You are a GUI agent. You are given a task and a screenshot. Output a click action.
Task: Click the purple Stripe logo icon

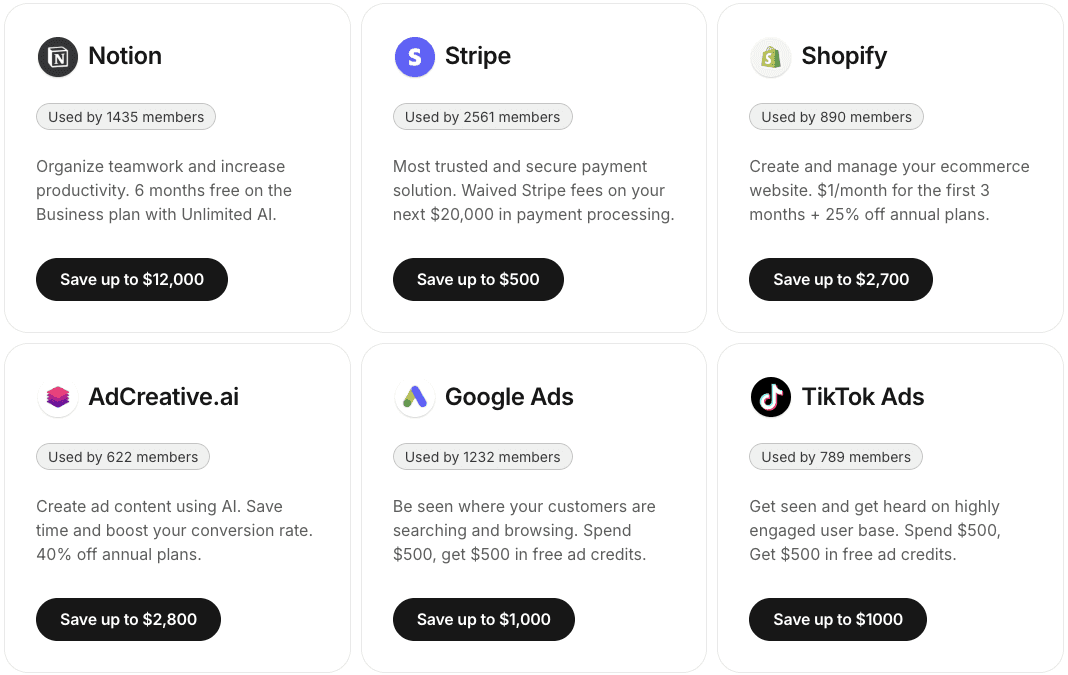click(414, 57)
